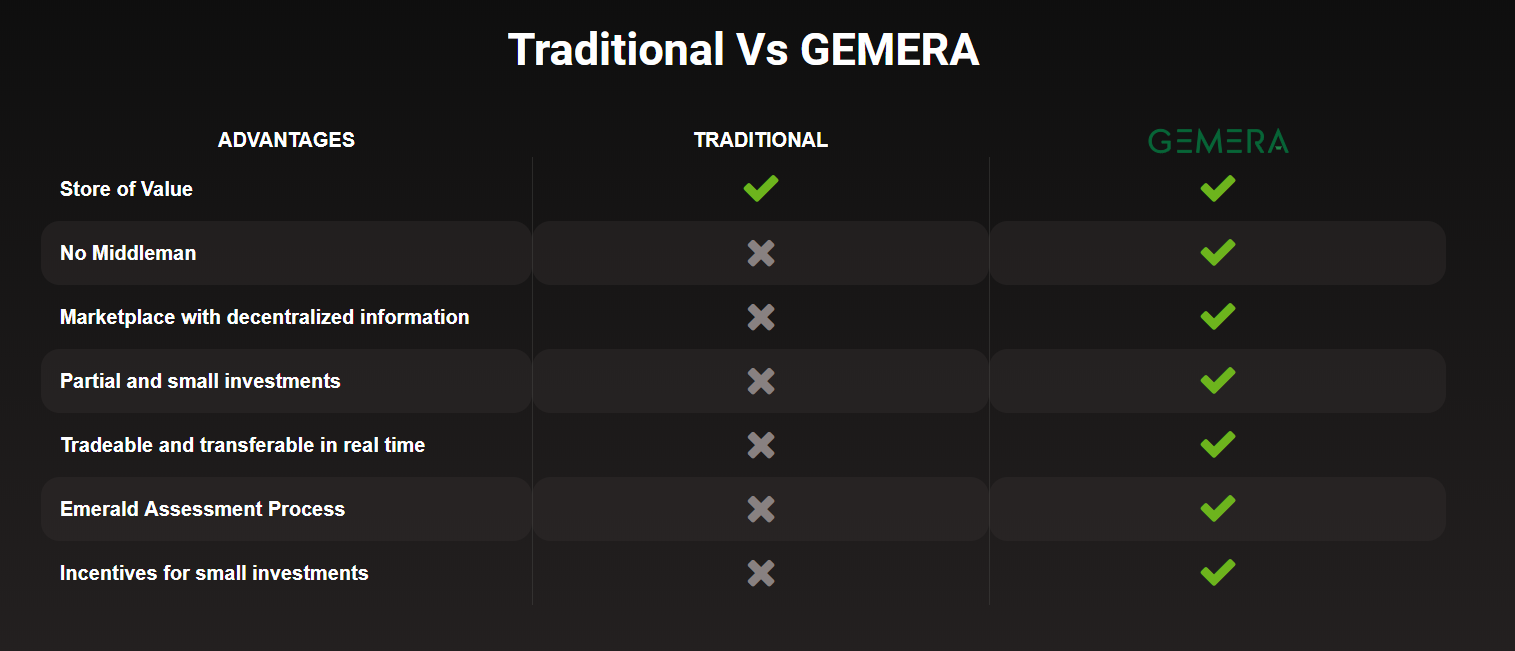Image resolution: width=1515 pixels, height=651 pixels.
Task: Select the ADVANTAGES column header
Action: [286, 140]
